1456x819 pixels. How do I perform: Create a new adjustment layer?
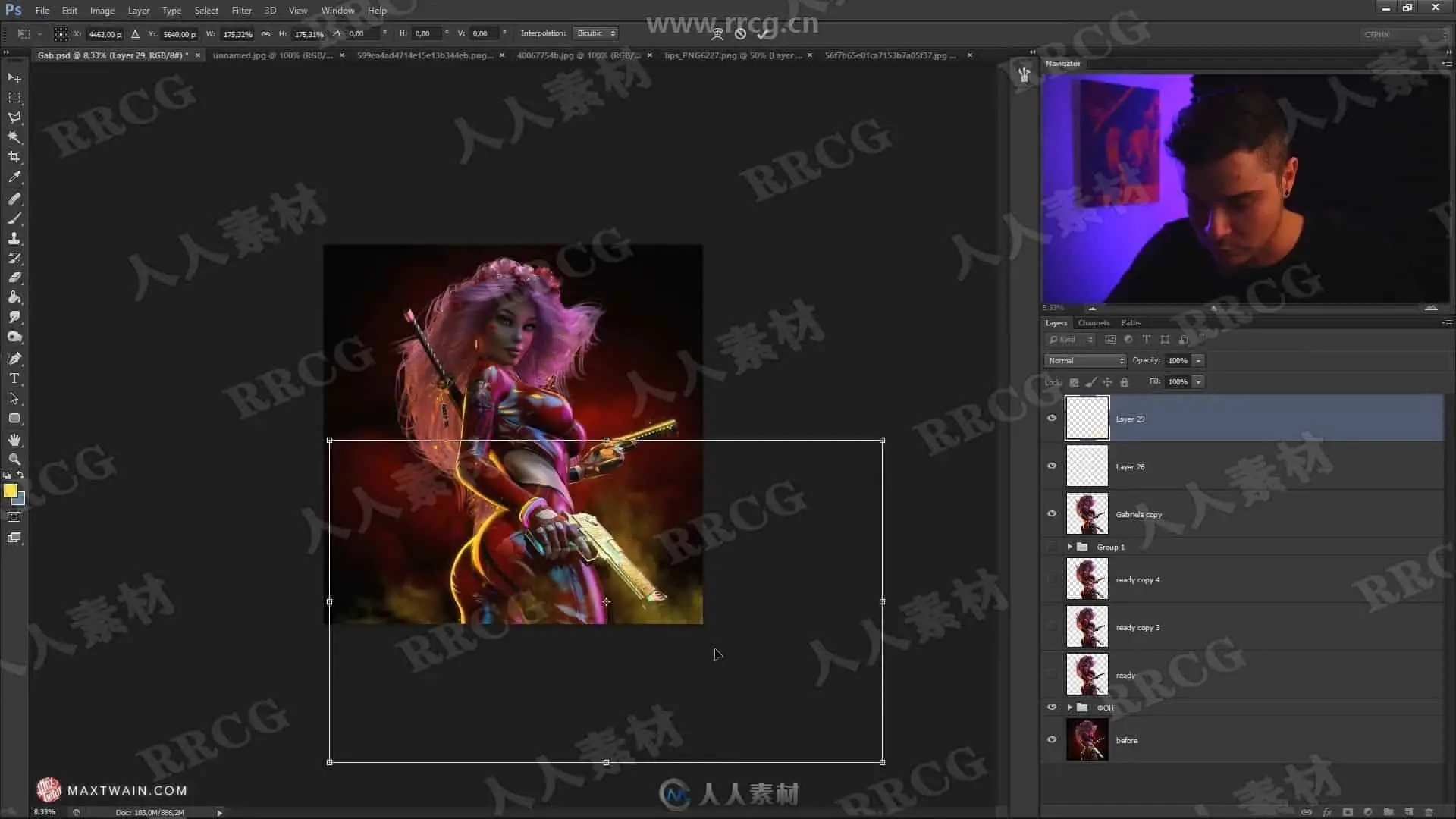pos(1368,811)
